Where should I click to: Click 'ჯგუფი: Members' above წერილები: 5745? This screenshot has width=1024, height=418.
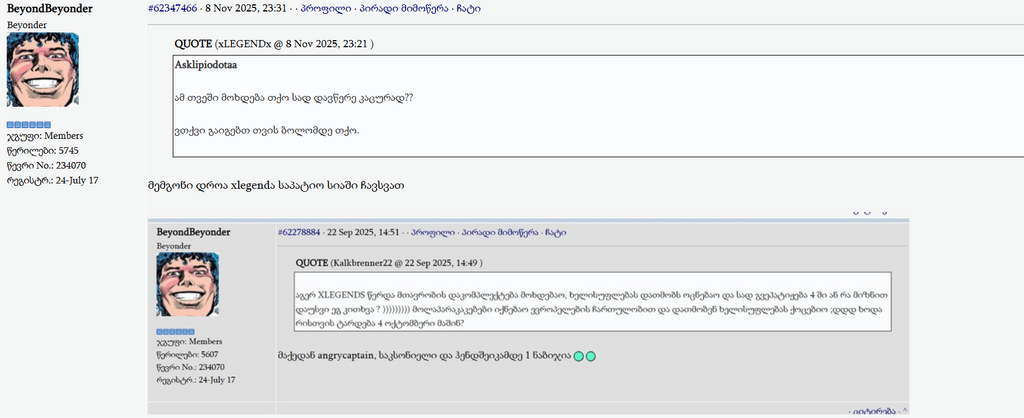tap(45, 136)
